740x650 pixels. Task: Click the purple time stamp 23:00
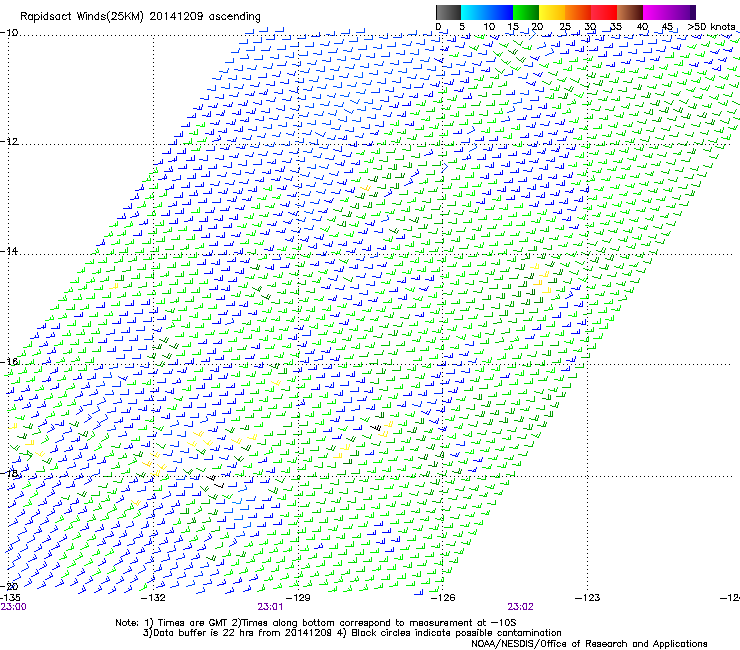coord(14,607)
